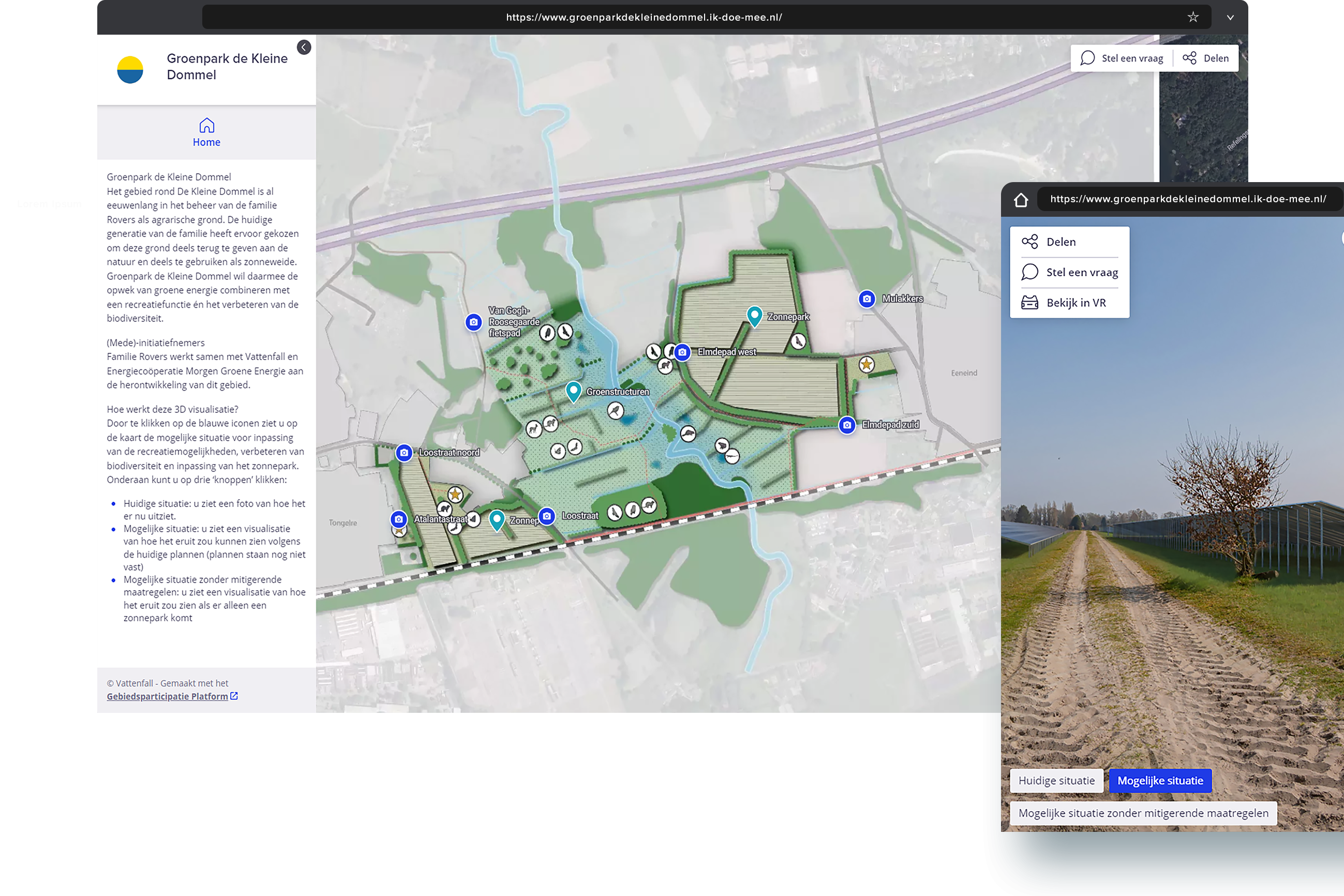This screenshot has width=1344, height=896.
Task: Open the Loostraat noord camera marker
Action: [404, 453]
